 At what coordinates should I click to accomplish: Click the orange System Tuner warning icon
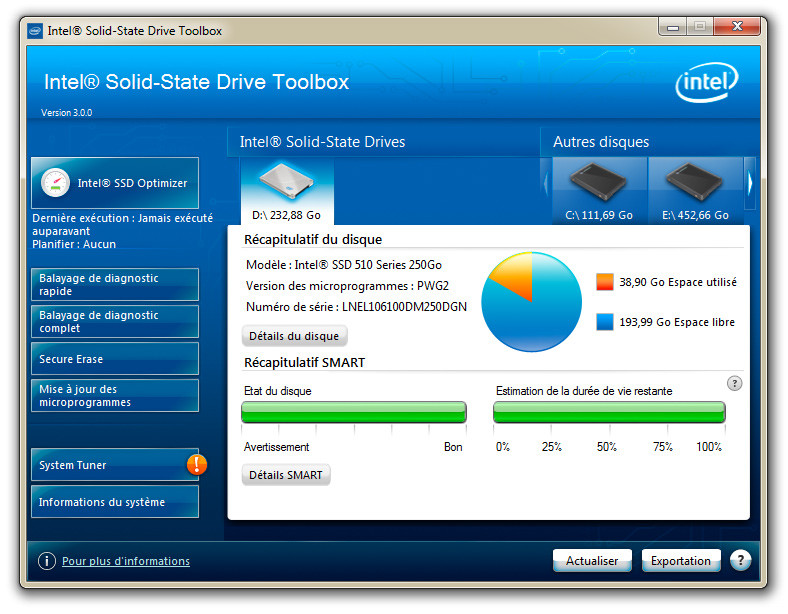(x=197, y=464)
